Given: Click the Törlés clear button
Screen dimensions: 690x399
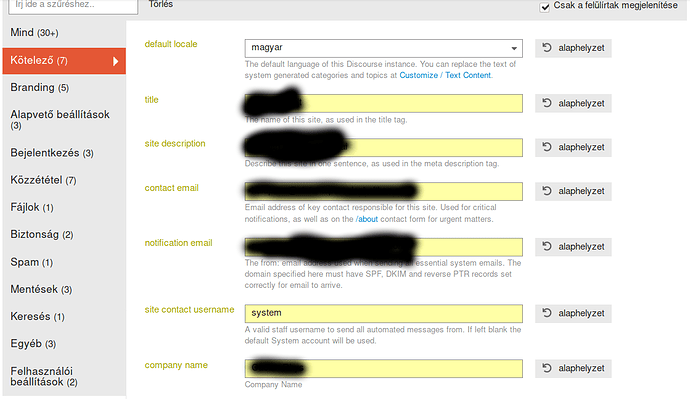Looking at the screenshot, I should [161, 4].
